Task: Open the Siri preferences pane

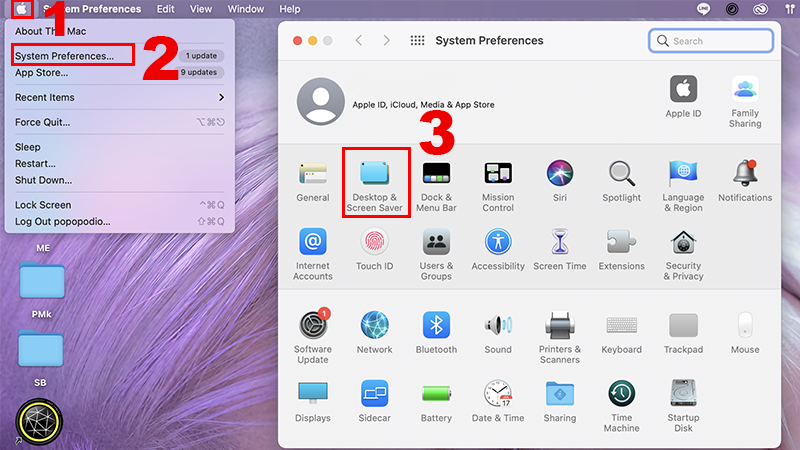Action: tap(560, 182)
